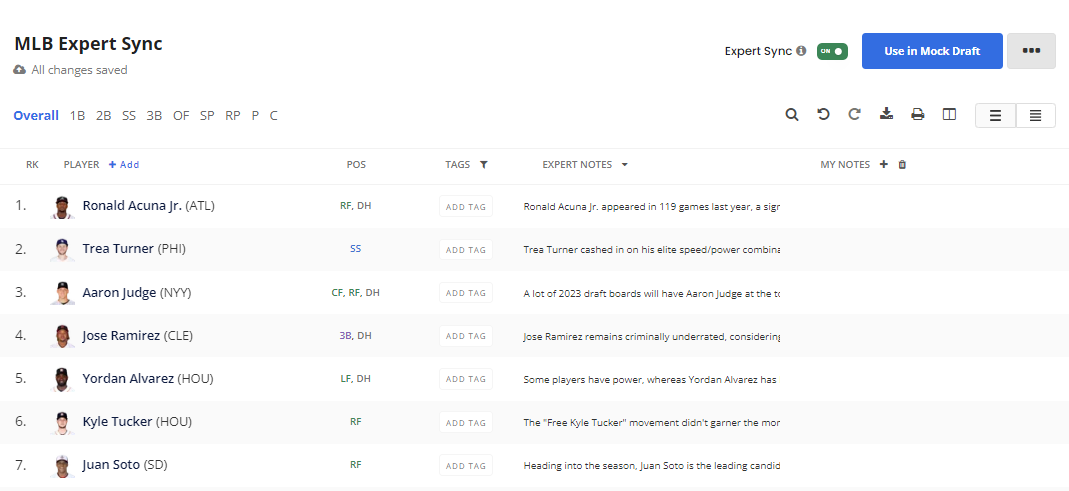Click the + Add player link
This screenshot has width=1069, height=491.
pyautogui.click(x=123, y=164)
